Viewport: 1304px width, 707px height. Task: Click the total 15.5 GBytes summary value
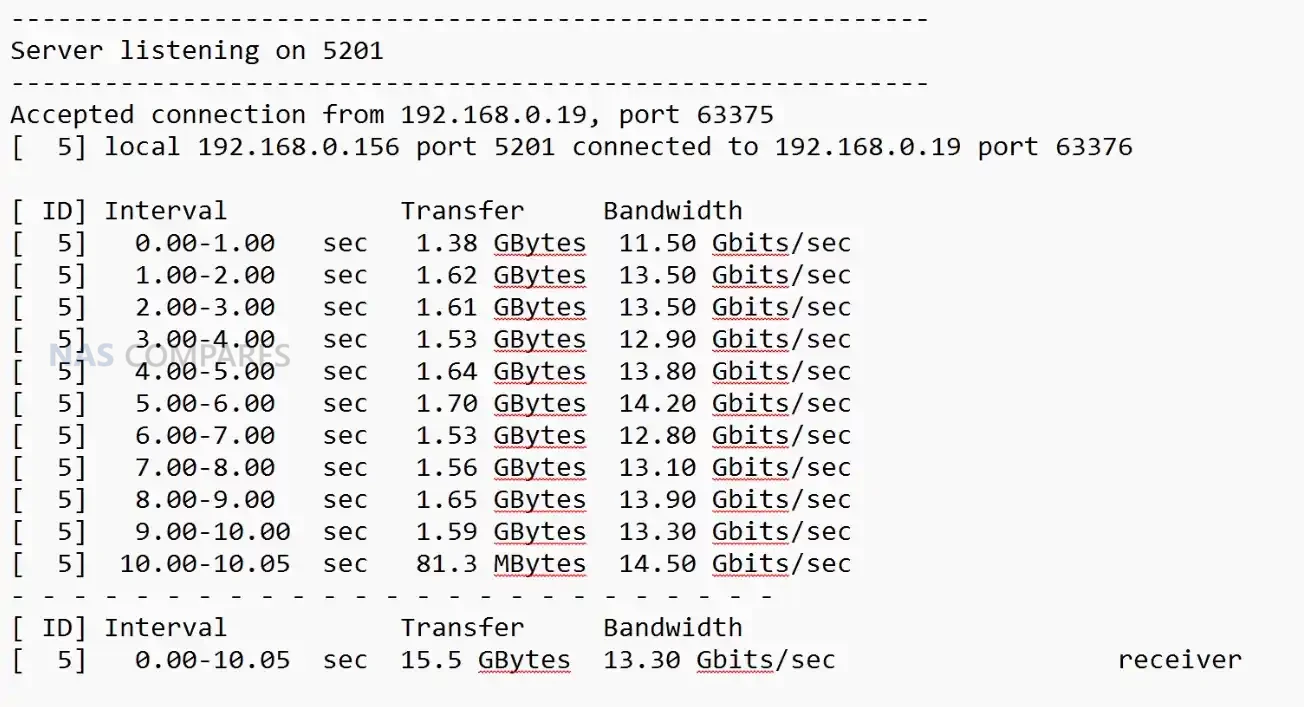(x=485, y=660)
